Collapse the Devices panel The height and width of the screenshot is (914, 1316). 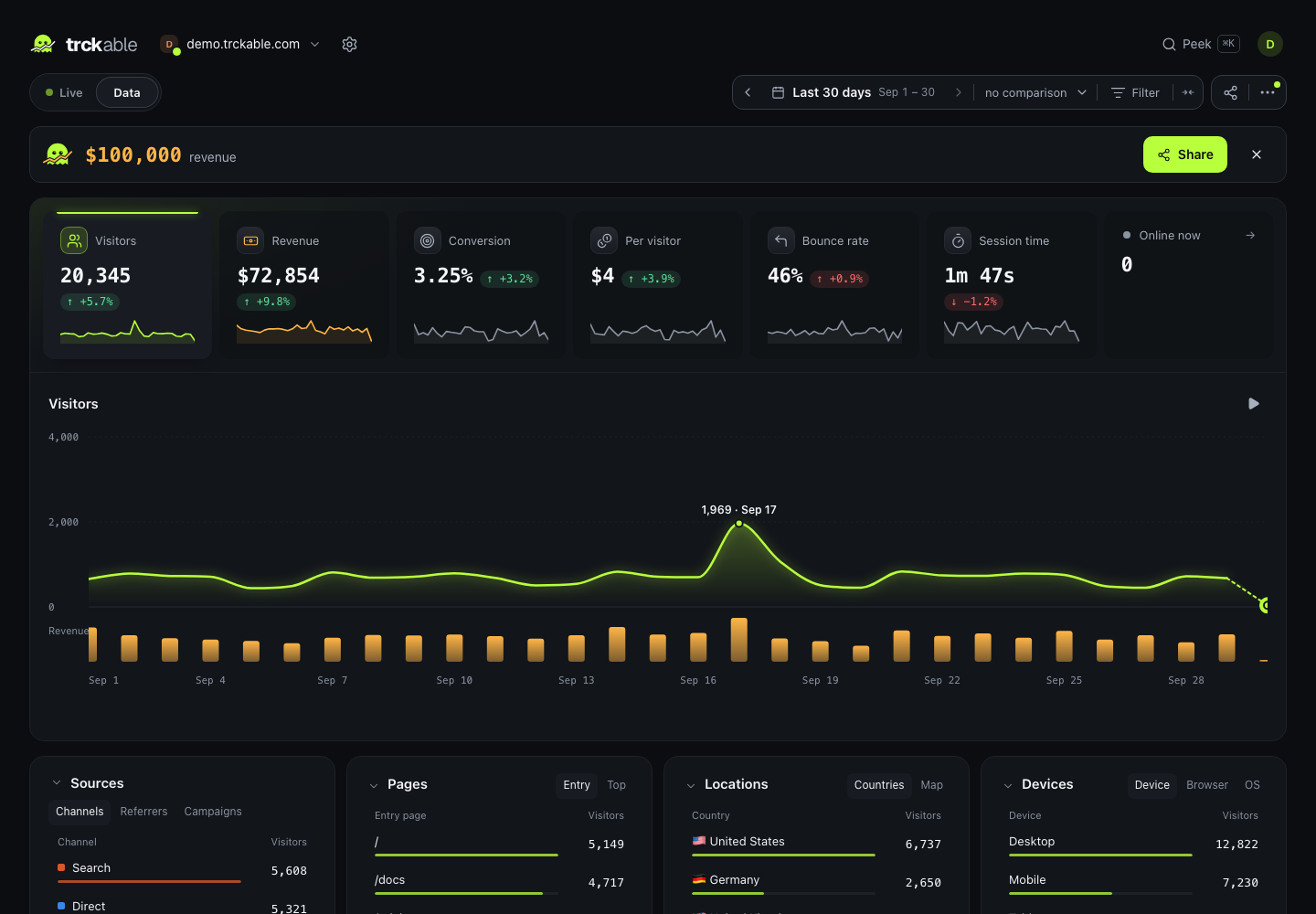1008,785
